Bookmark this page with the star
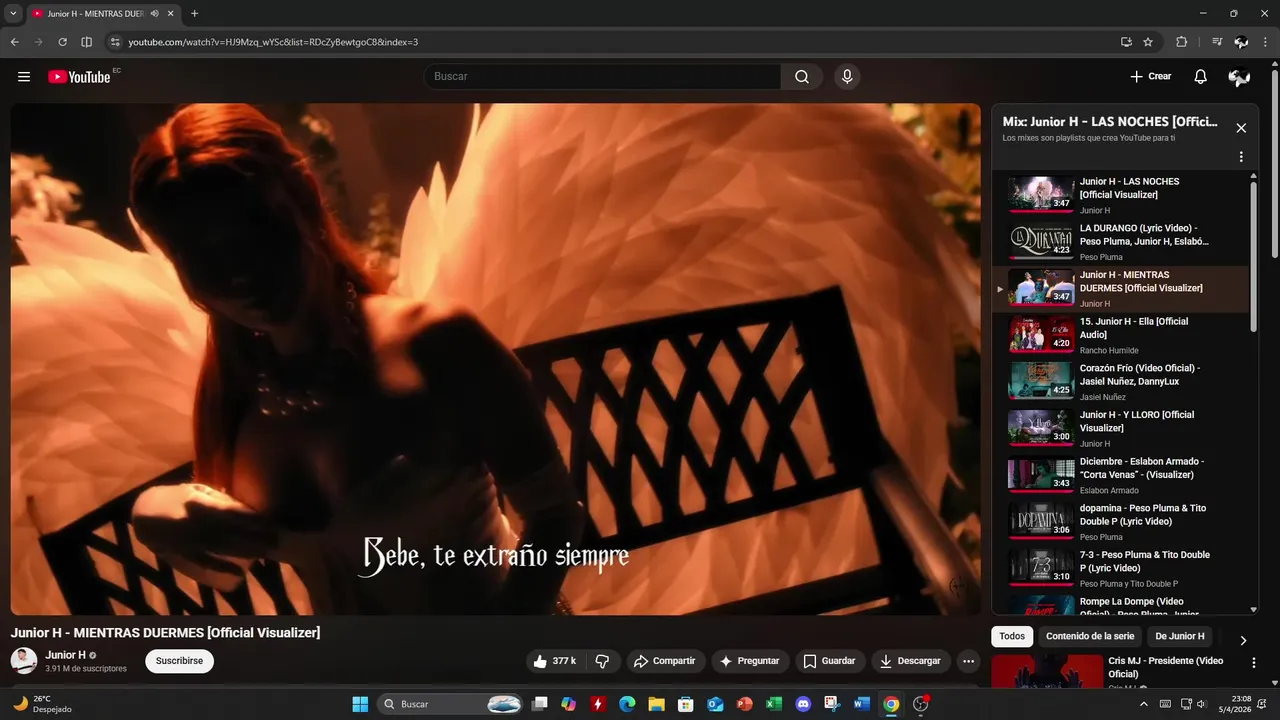 click(x=1148, y=42)
